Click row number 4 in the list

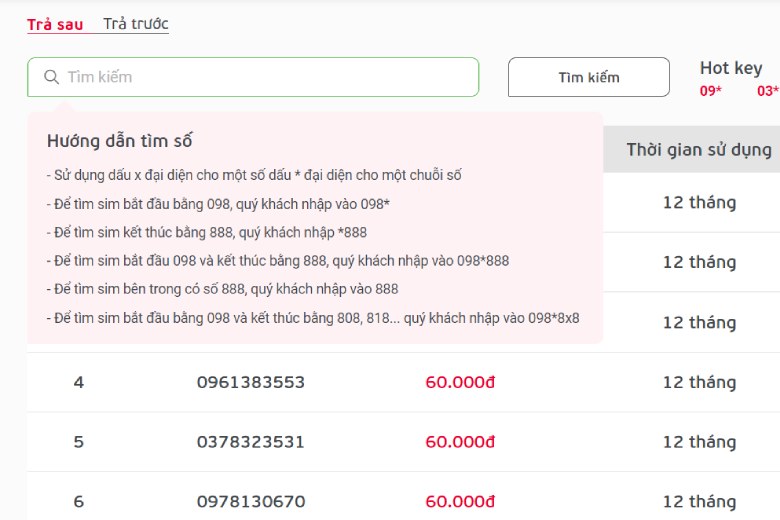[x=79, y=382]
